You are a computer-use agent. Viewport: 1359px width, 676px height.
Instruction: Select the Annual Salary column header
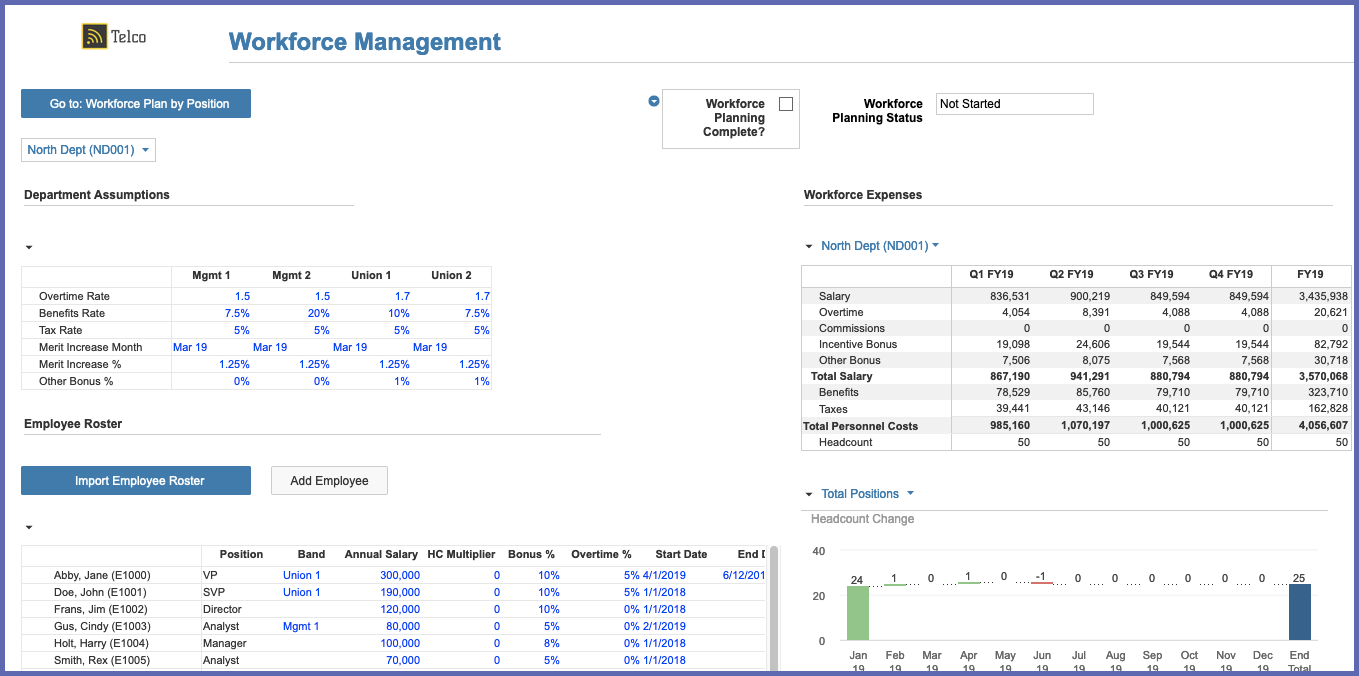point(381,554)
